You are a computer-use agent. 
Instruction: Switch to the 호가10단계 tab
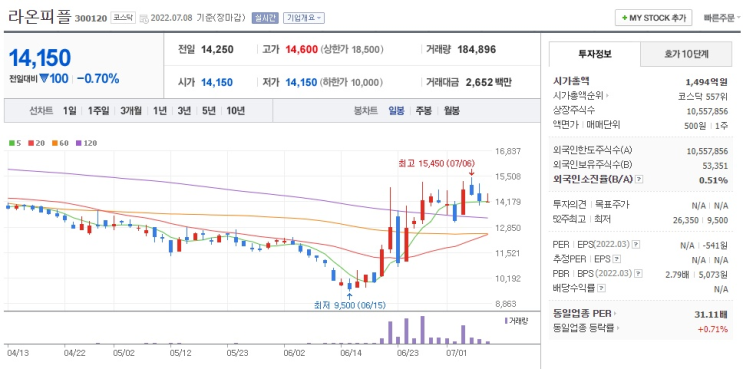tap(686, 54)
